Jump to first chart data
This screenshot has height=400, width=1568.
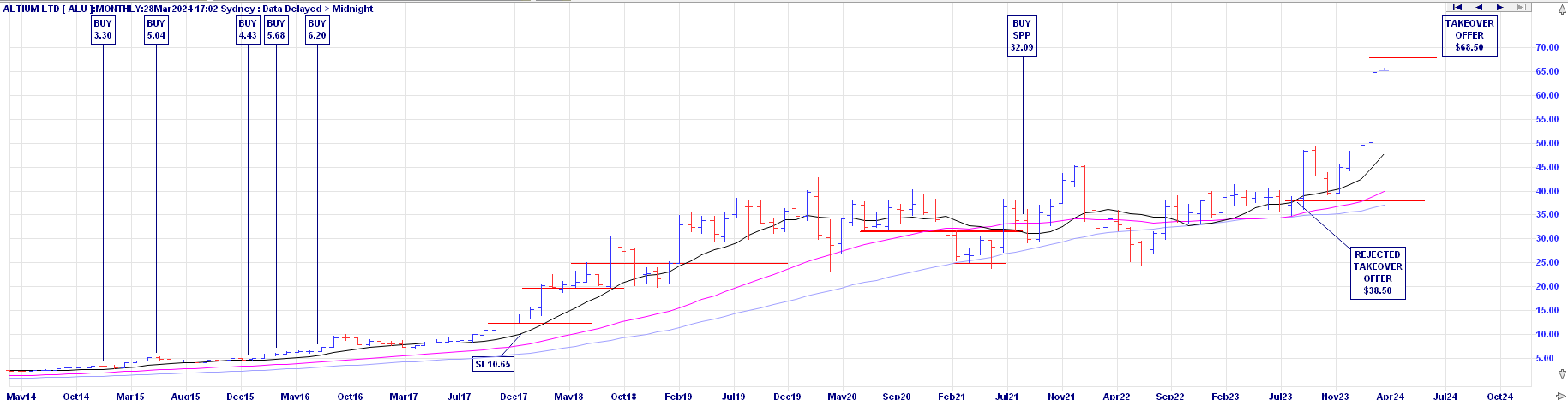click(x=1457, y=7)
